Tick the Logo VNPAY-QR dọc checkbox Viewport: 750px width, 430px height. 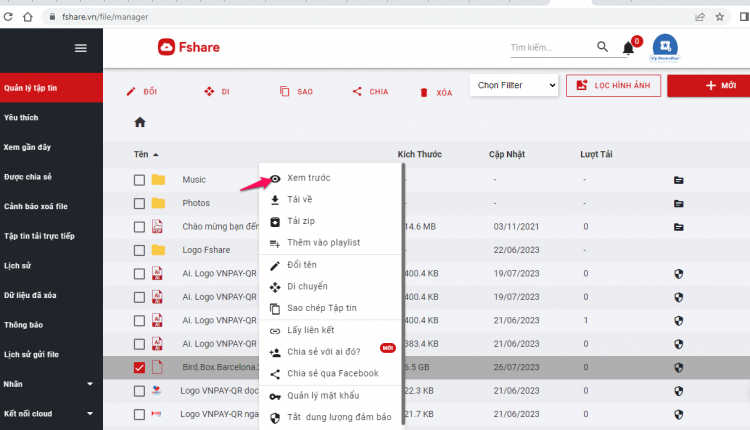click(139, 391)
